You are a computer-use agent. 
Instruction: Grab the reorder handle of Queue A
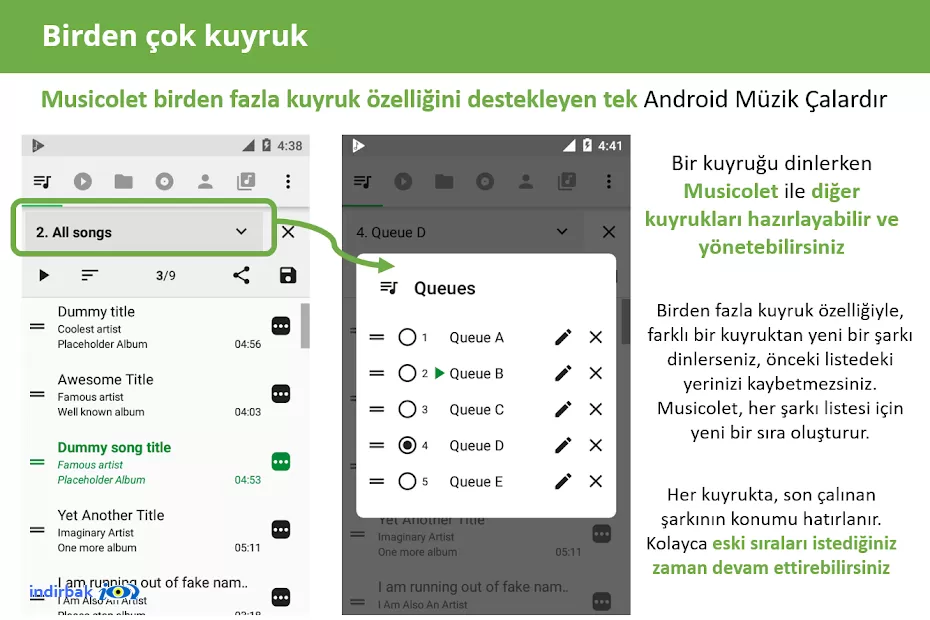tap(377, 337)
